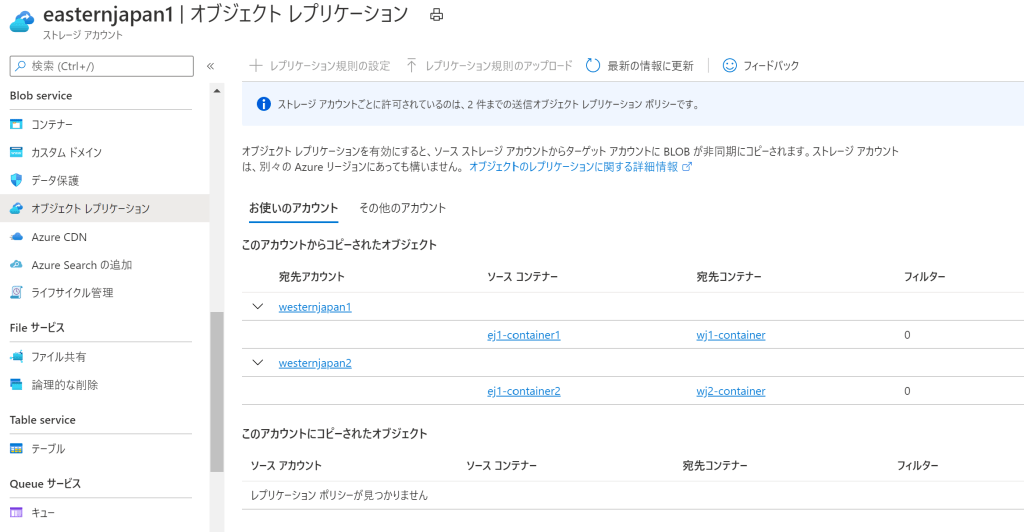The image size is (1024, 532).
Task: Open the ej1-container2 source container link
Action: (523, 391)
